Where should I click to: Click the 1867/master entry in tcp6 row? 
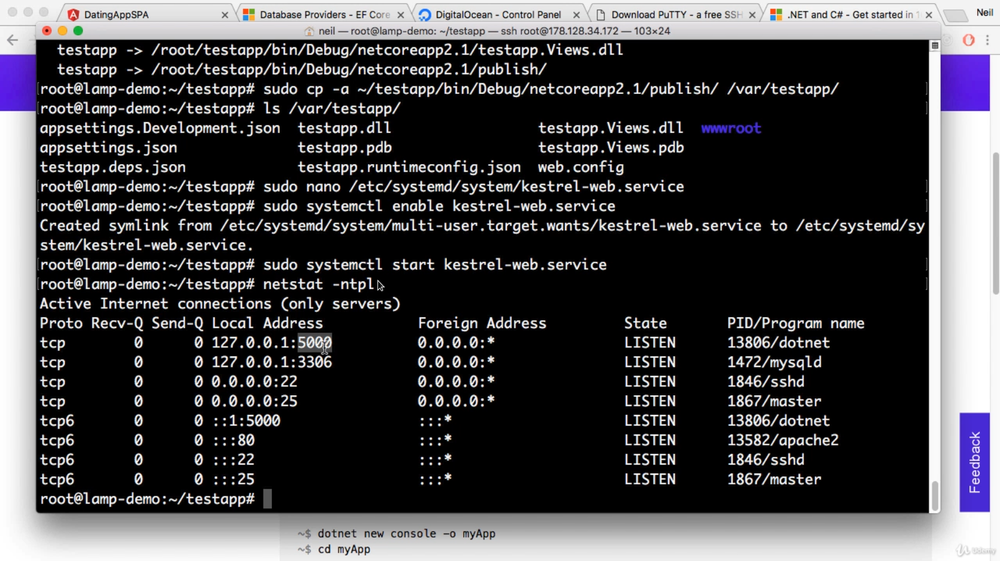pos(774,479)
